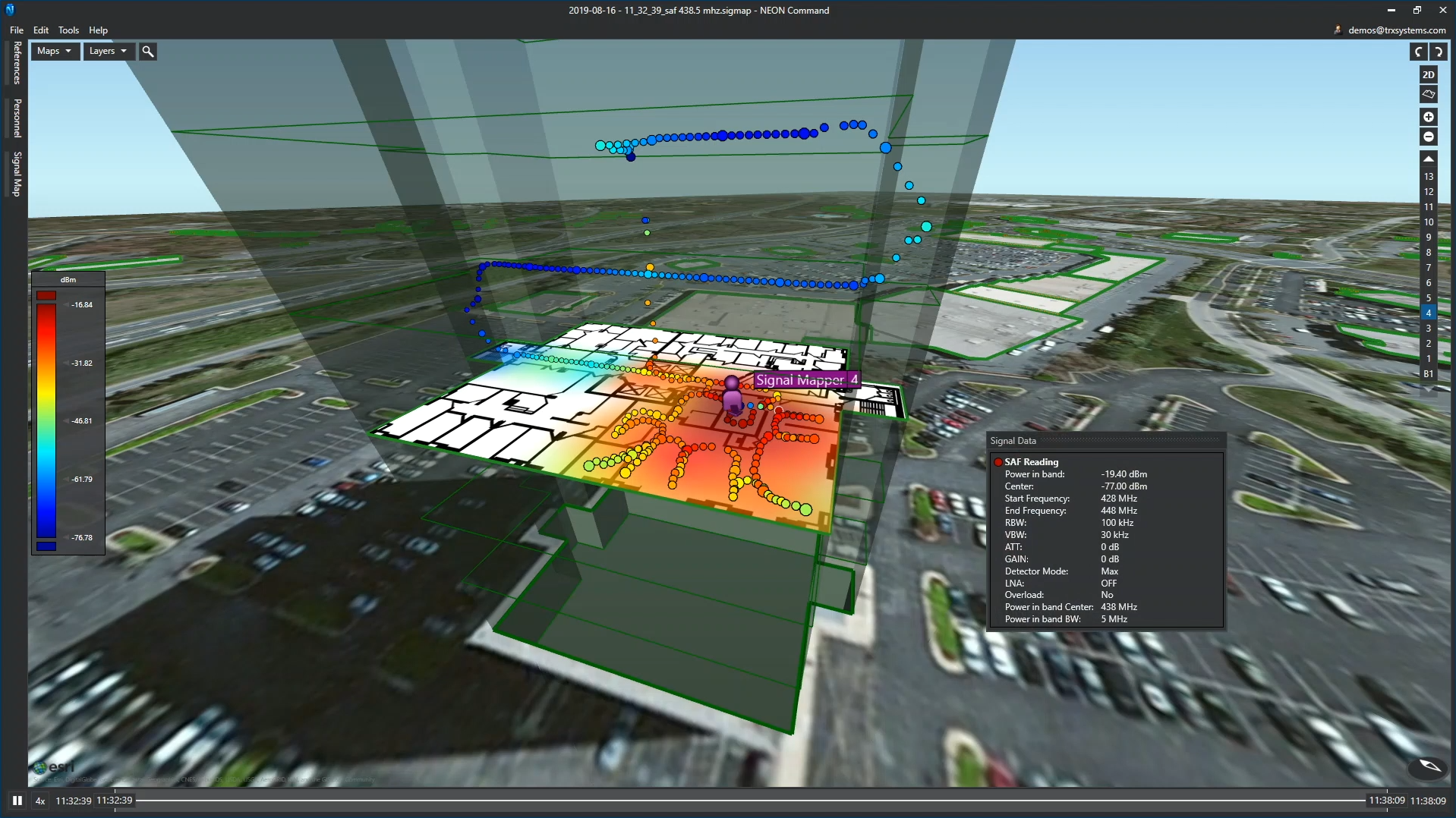The width and height of the screenshot is (1456, 818).
Task: Open the Tools menu
Action: [68, 30]
